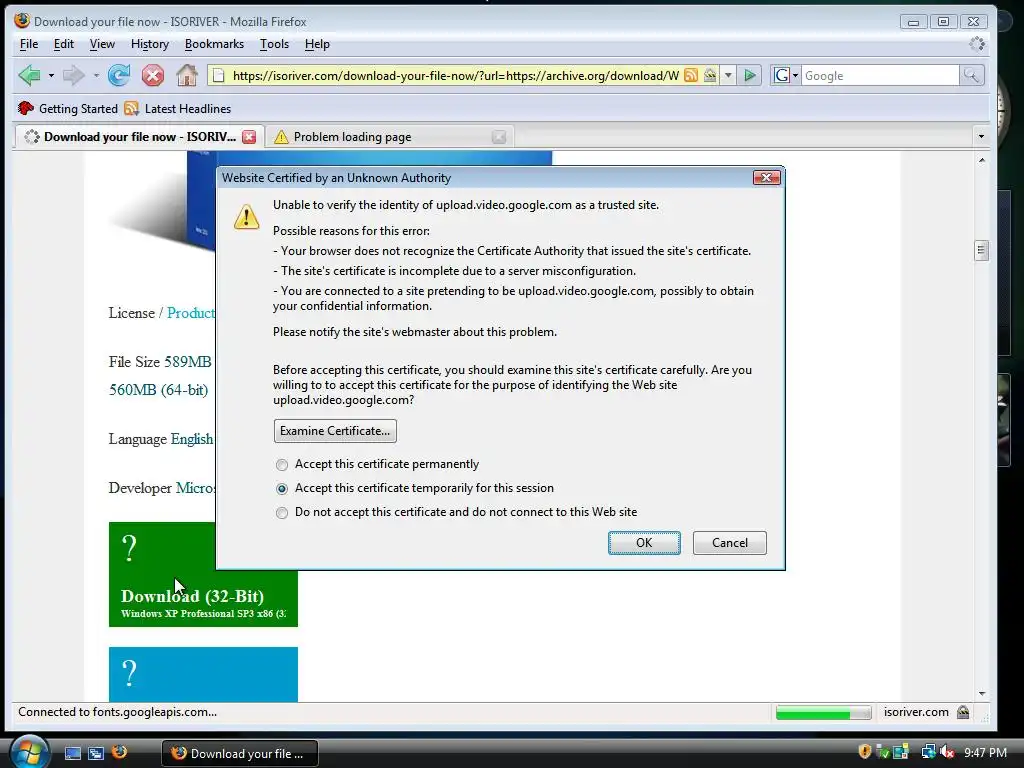Click the isoriver.com status bar label
This screenshot has width=1024, height=768.
click(916, 712)
